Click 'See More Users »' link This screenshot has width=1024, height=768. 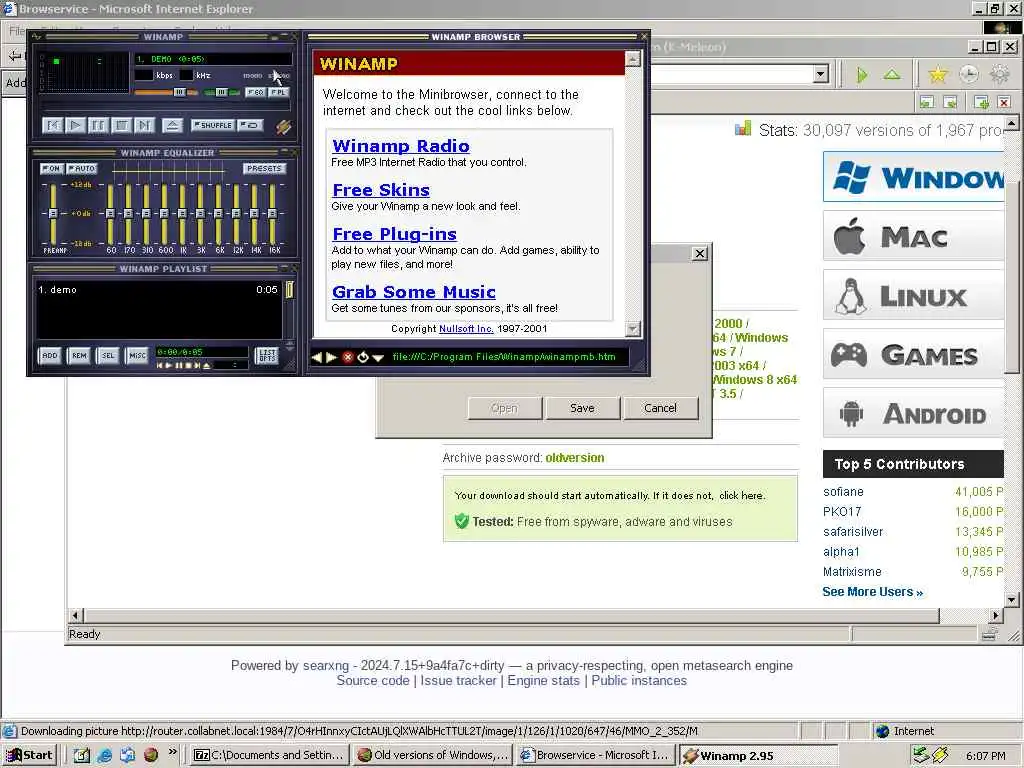[872, 592]
